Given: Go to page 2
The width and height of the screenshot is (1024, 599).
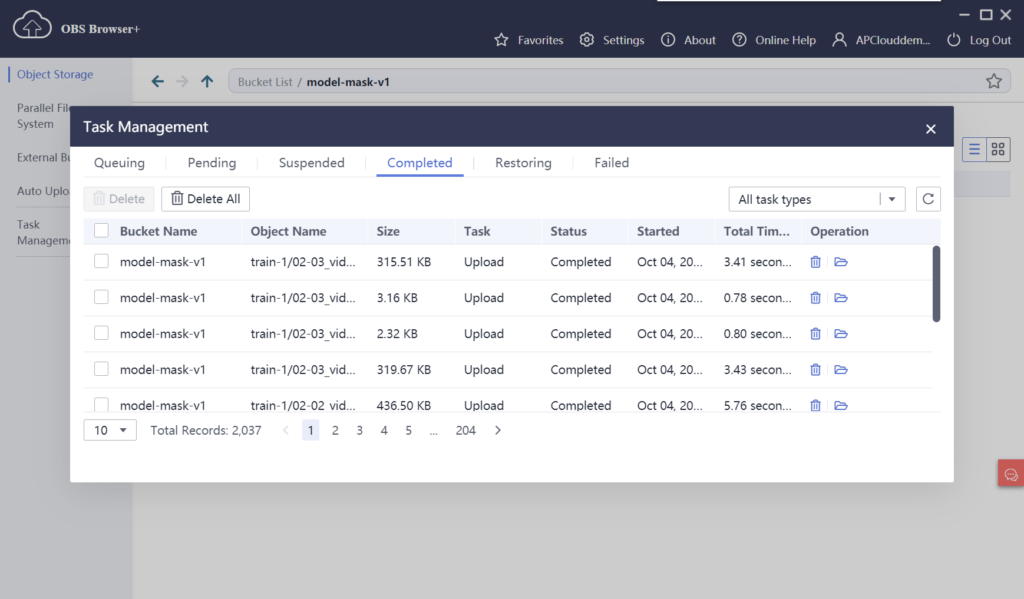Looking at the screenshot, I should [335, 430].
